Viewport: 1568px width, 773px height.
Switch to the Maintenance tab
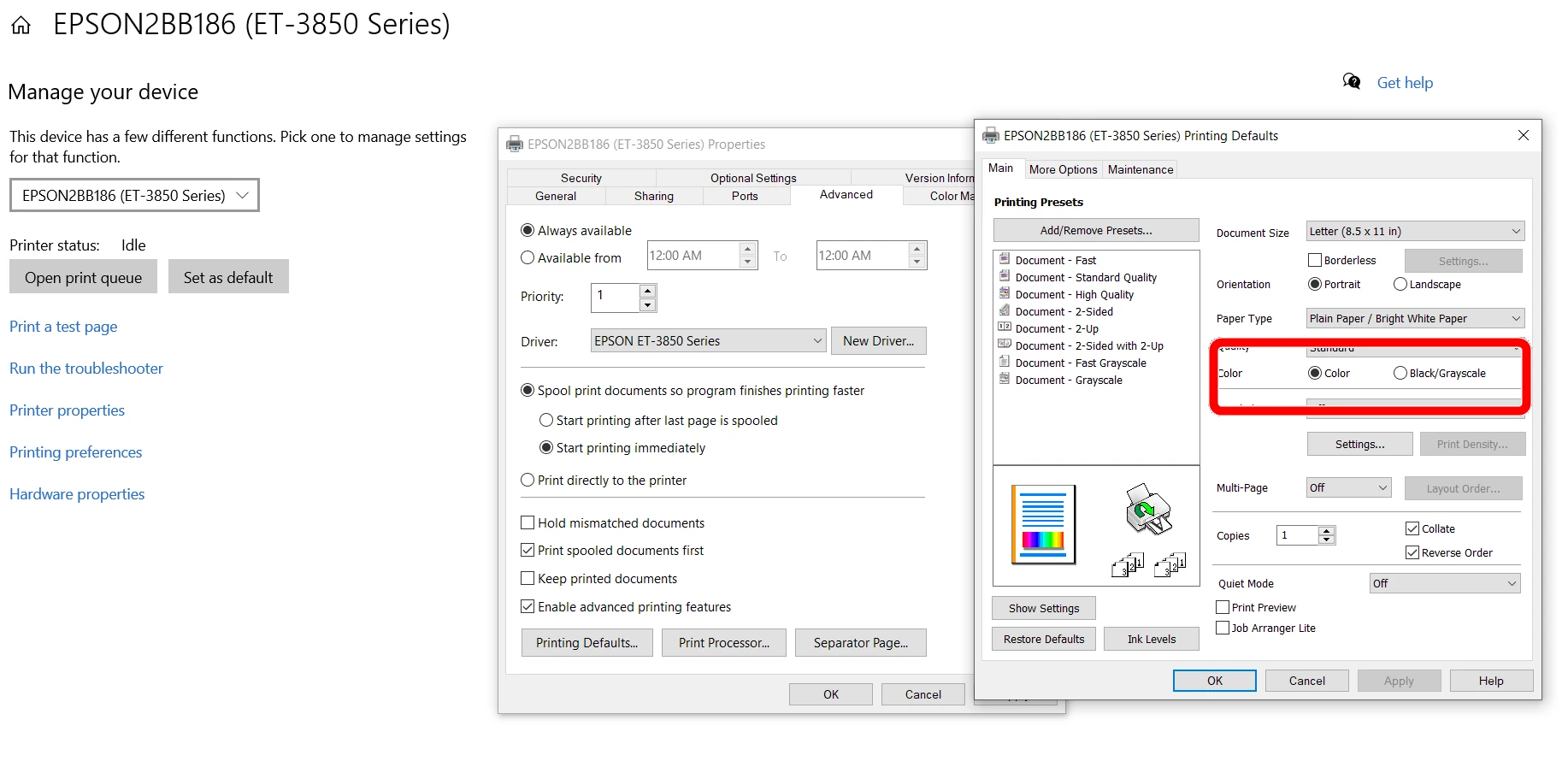(1141, 169)
